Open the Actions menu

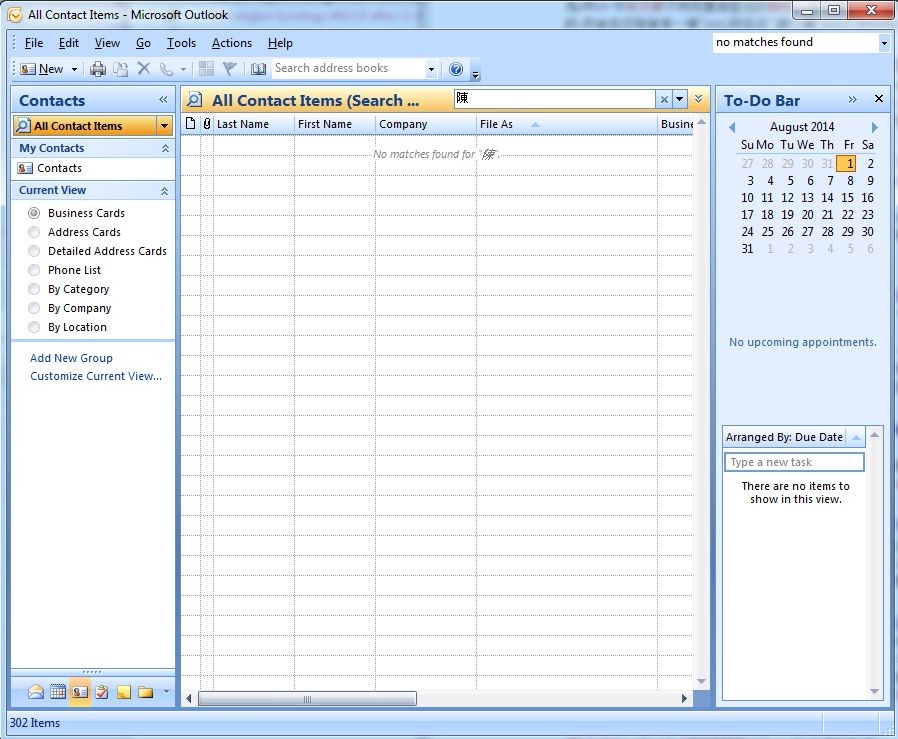point(231,43)
